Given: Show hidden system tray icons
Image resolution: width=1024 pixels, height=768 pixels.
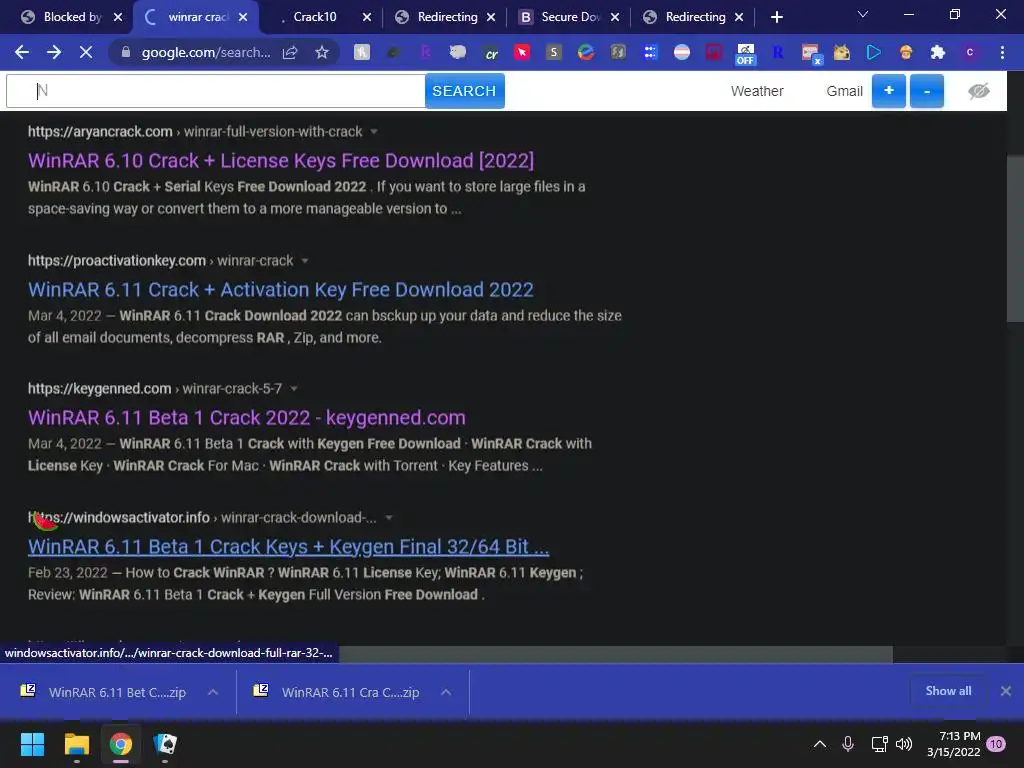Looking at the screenshot, I should pos(820,744).
